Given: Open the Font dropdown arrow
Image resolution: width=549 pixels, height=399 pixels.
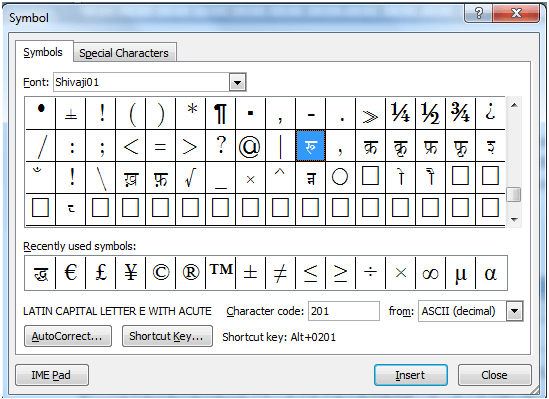Looking at the screenshot, I should (237, 82).
